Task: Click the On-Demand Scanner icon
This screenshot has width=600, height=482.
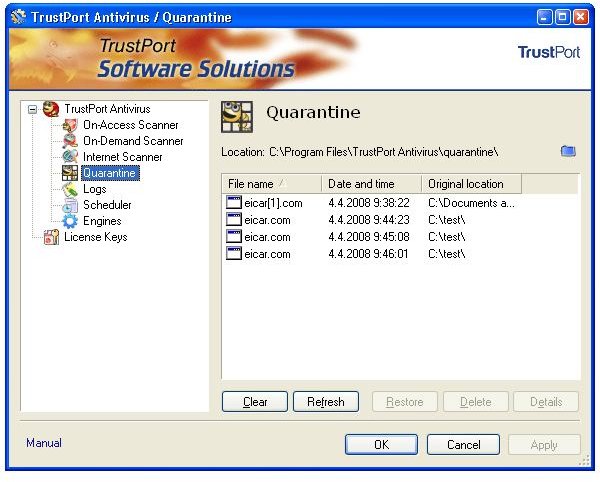Action: pos(70,141)
